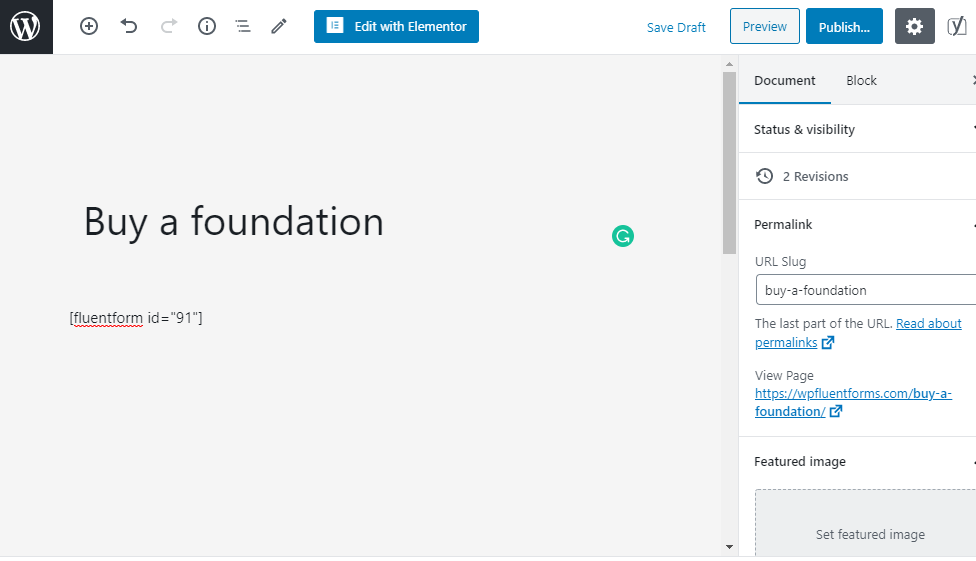Open the add block inserter
Screen dimensions: 976x561
89,26
